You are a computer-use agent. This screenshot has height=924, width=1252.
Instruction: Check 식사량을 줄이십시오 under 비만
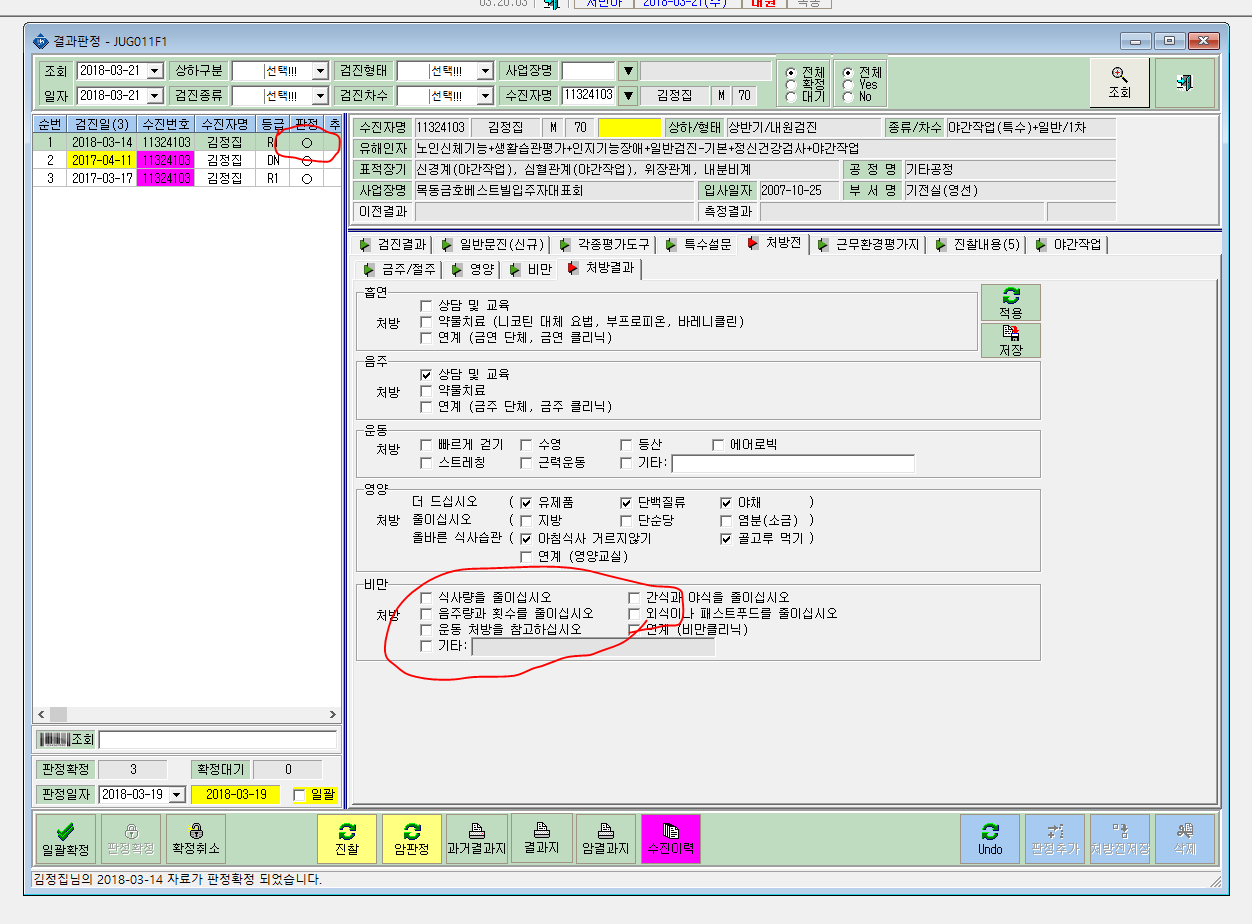click(x=427, y=597)
